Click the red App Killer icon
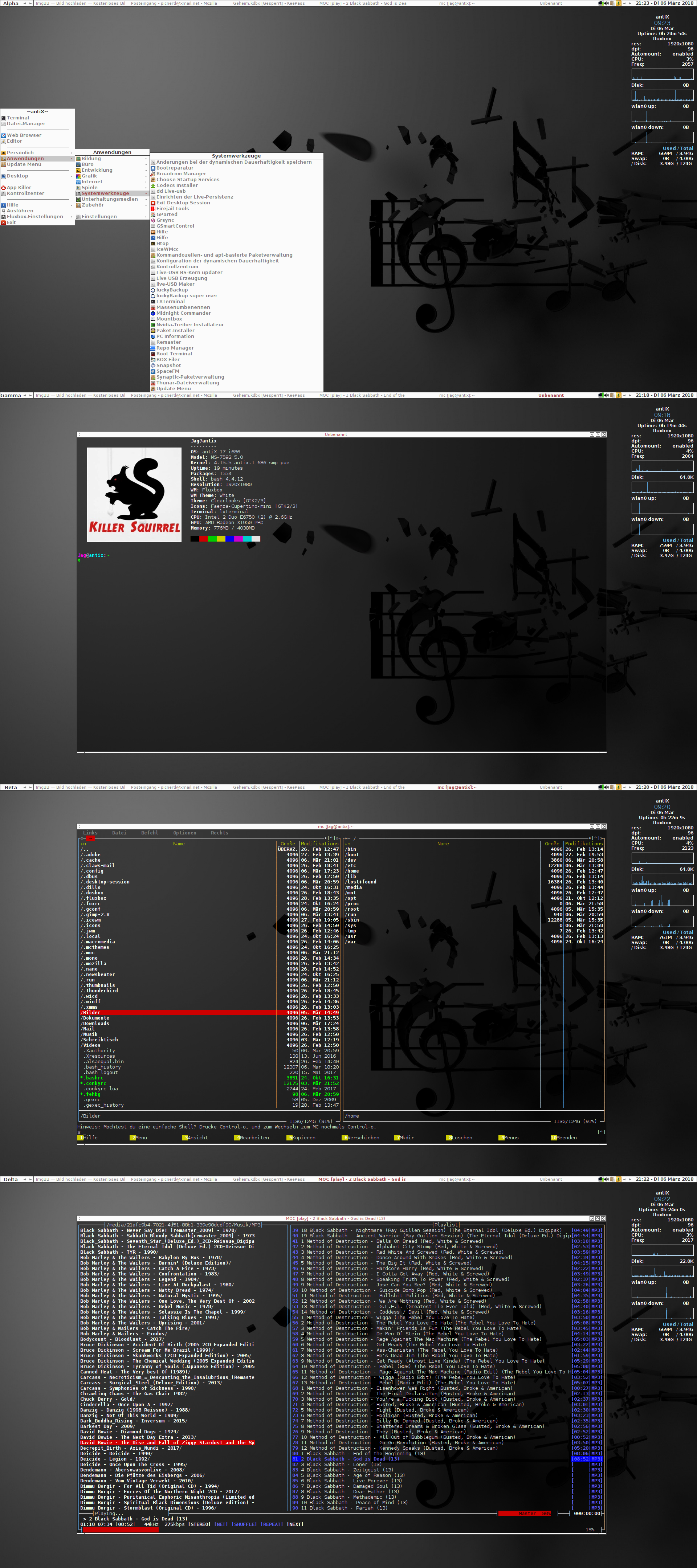Screen dimensions: 697x1568 pos(4,188)
